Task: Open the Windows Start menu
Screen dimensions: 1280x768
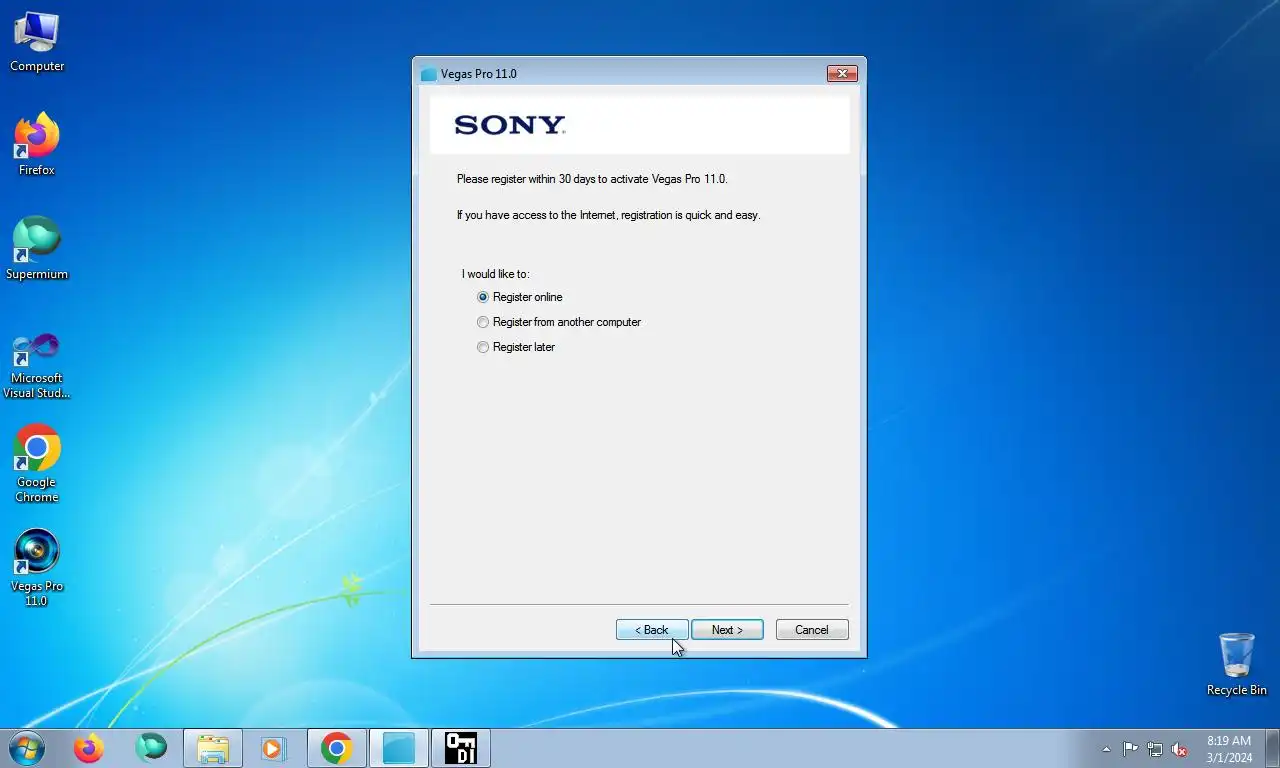Action: point(27,748)
